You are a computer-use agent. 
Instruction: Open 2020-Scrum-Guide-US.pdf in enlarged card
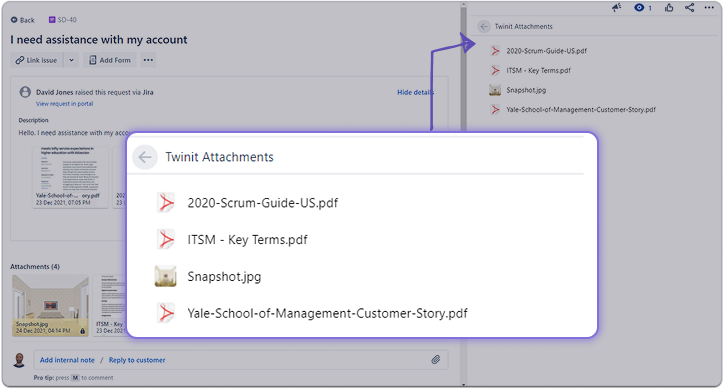coord(262,203)
